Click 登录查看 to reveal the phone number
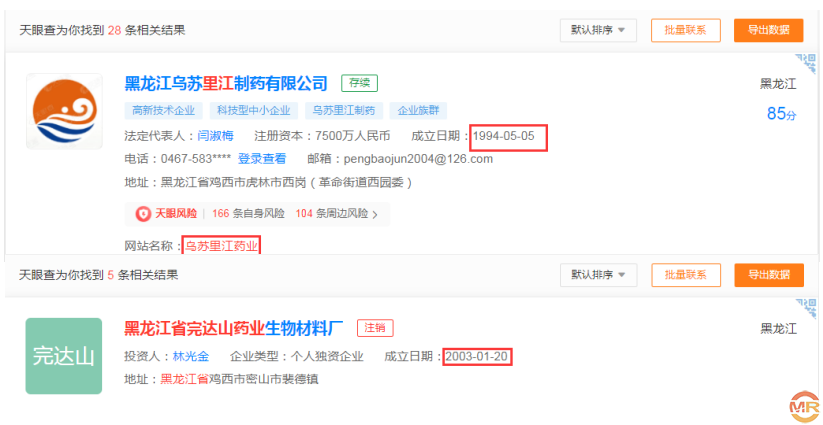The height and width of the screenshot is (425, 823). (262, 158)
